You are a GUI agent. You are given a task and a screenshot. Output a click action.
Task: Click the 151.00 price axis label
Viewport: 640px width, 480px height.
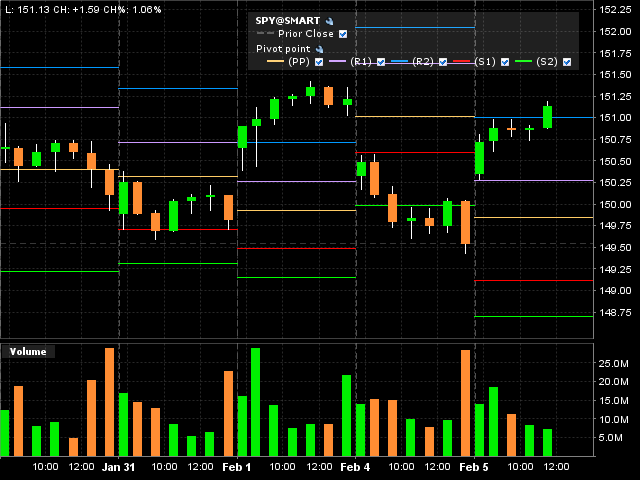(x=616, y=118)
